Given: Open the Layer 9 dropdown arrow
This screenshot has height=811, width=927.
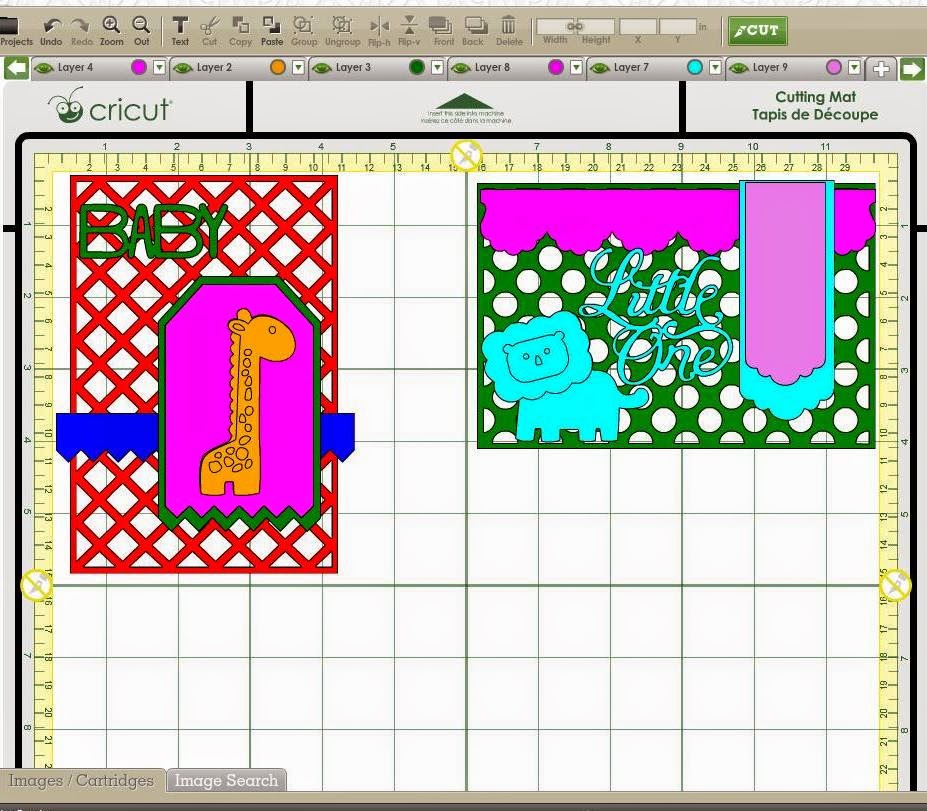Looking at the screenshot, I should click(854, 67).
